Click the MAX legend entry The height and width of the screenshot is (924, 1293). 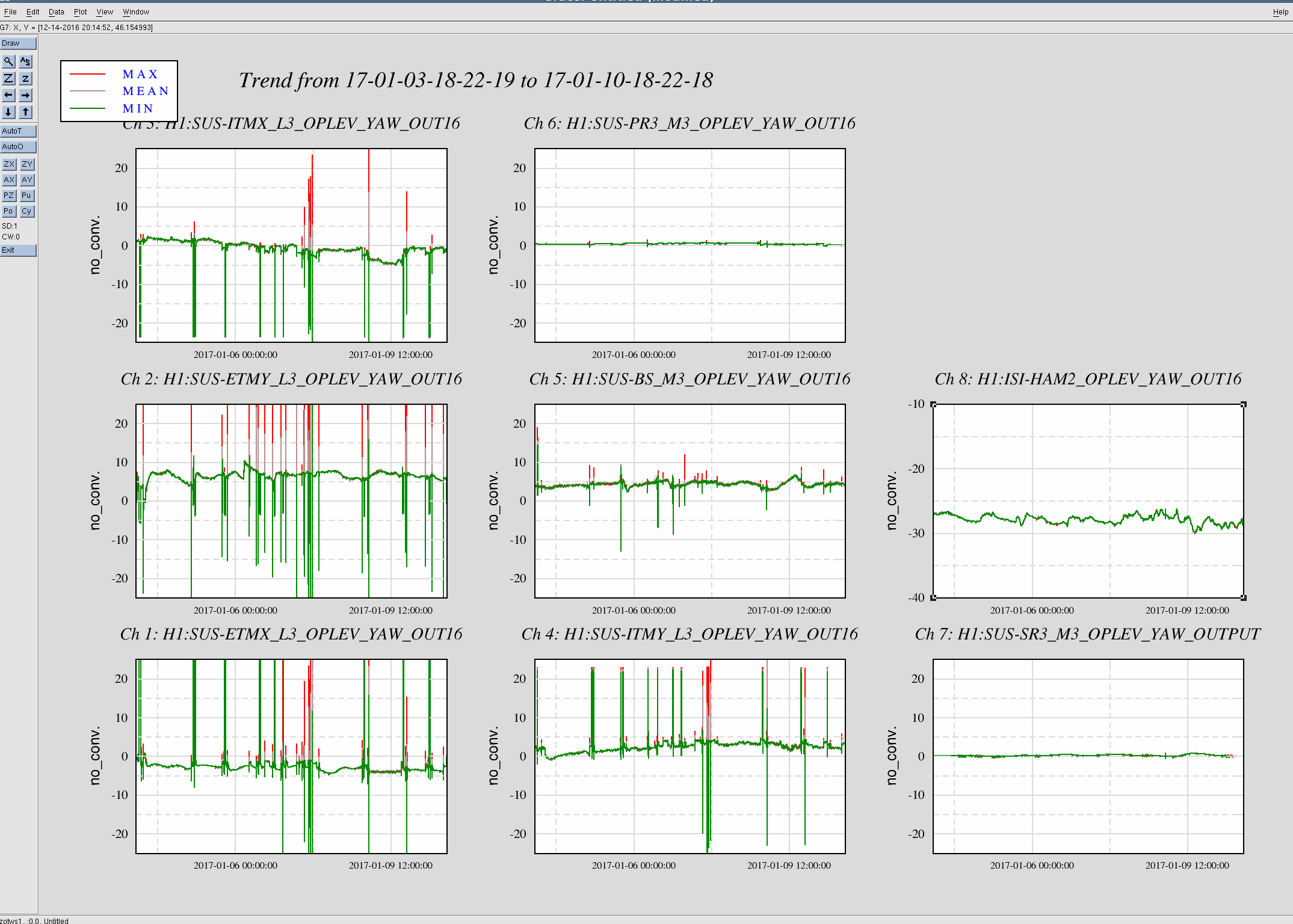140,74
